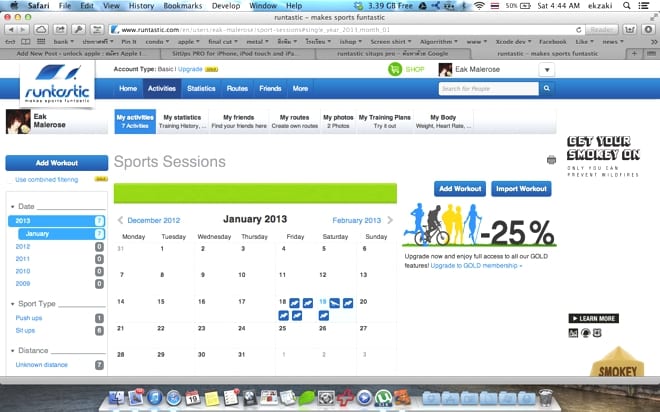Go back with Safari's back arrow

11,29
